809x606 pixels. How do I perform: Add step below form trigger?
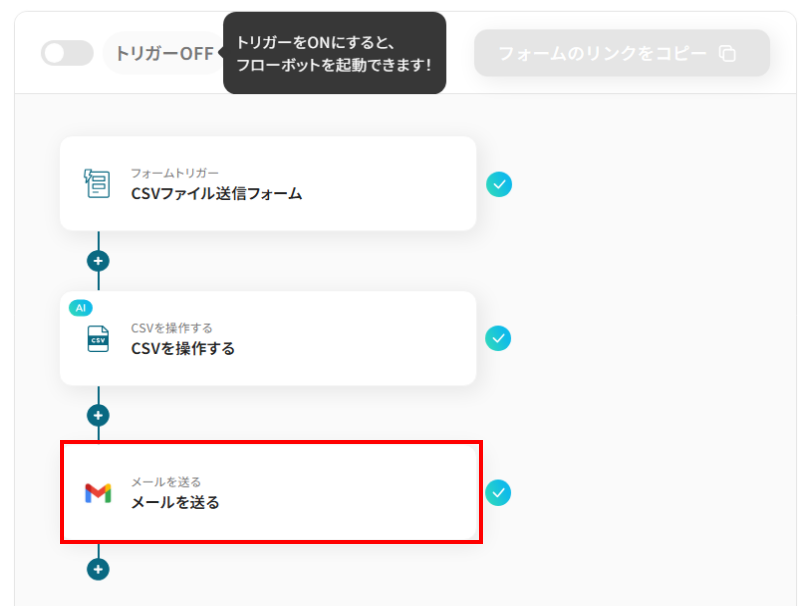point(98,261)
